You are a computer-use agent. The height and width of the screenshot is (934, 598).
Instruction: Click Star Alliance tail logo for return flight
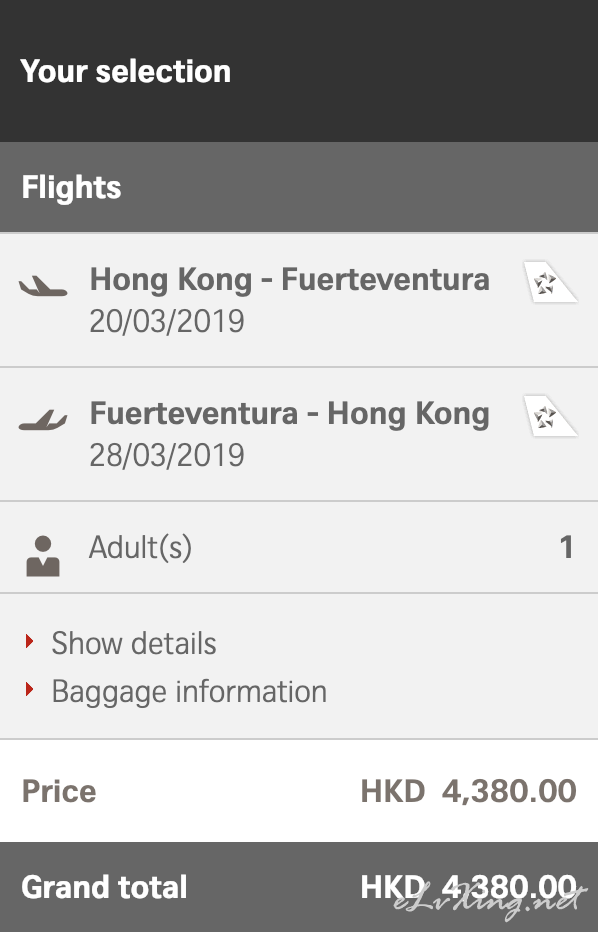[x=550, y=416]
